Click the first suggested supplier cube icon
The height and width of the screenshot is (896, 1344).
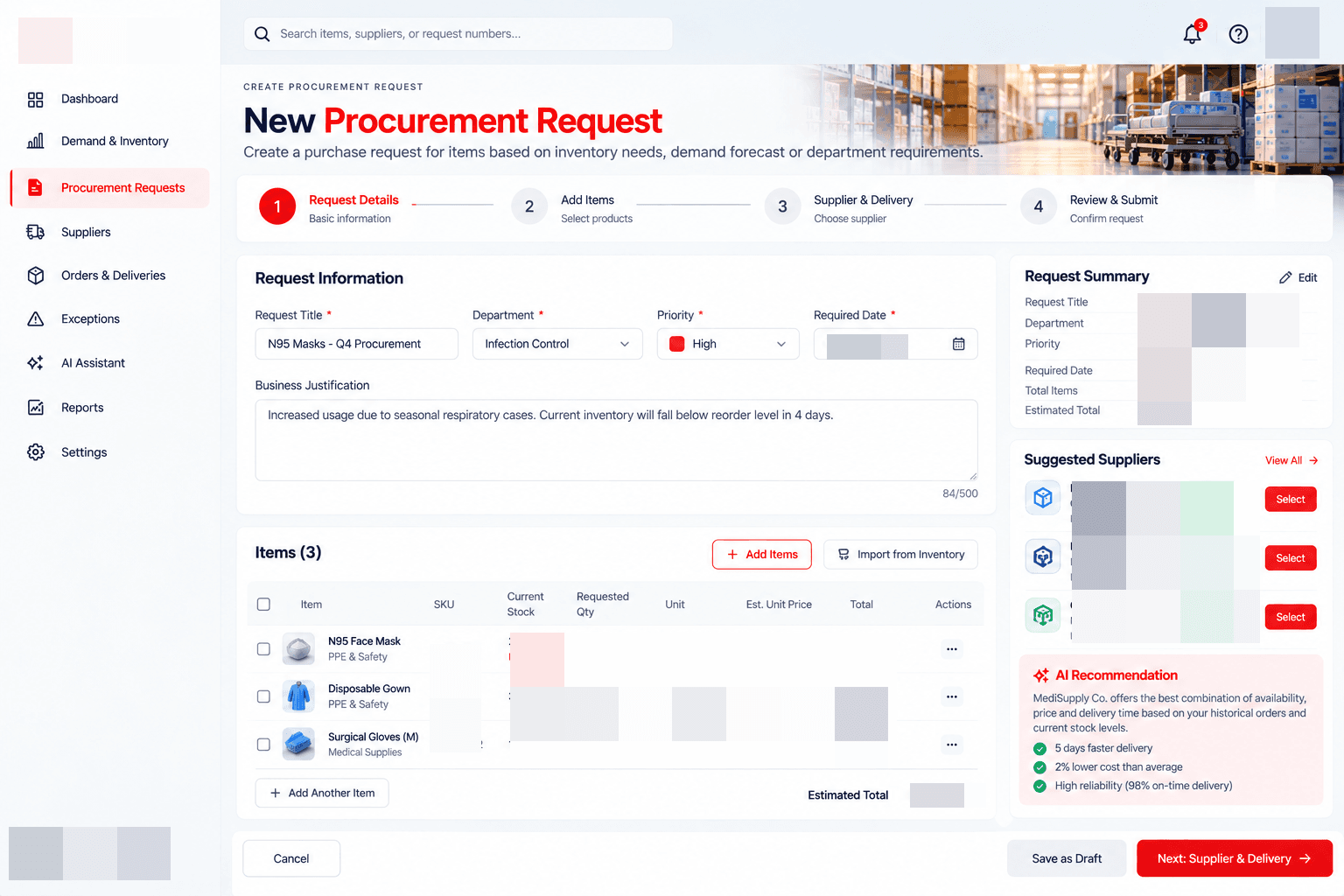click(1043, 498)
